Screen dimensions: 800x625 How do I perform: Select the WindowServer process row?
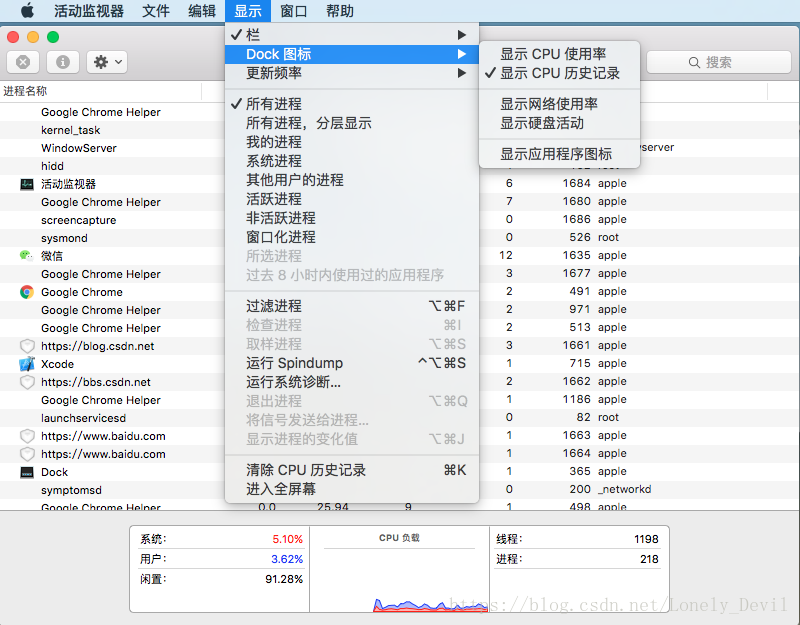(112, 148)
